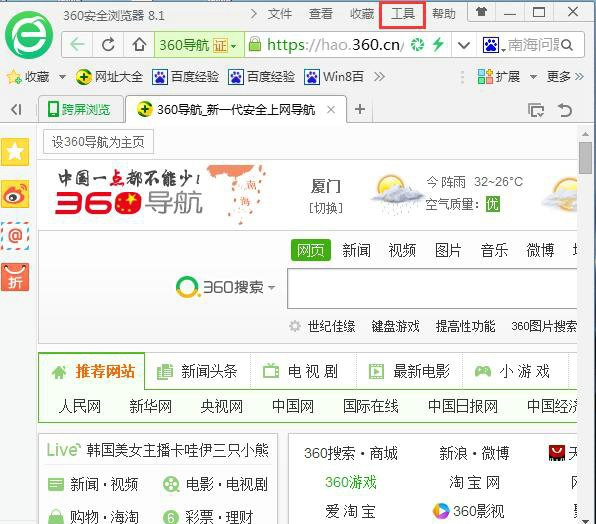Switch to the 跨屏浏览 tab
This screenshot has width=596, height=524.
(80, 109)
